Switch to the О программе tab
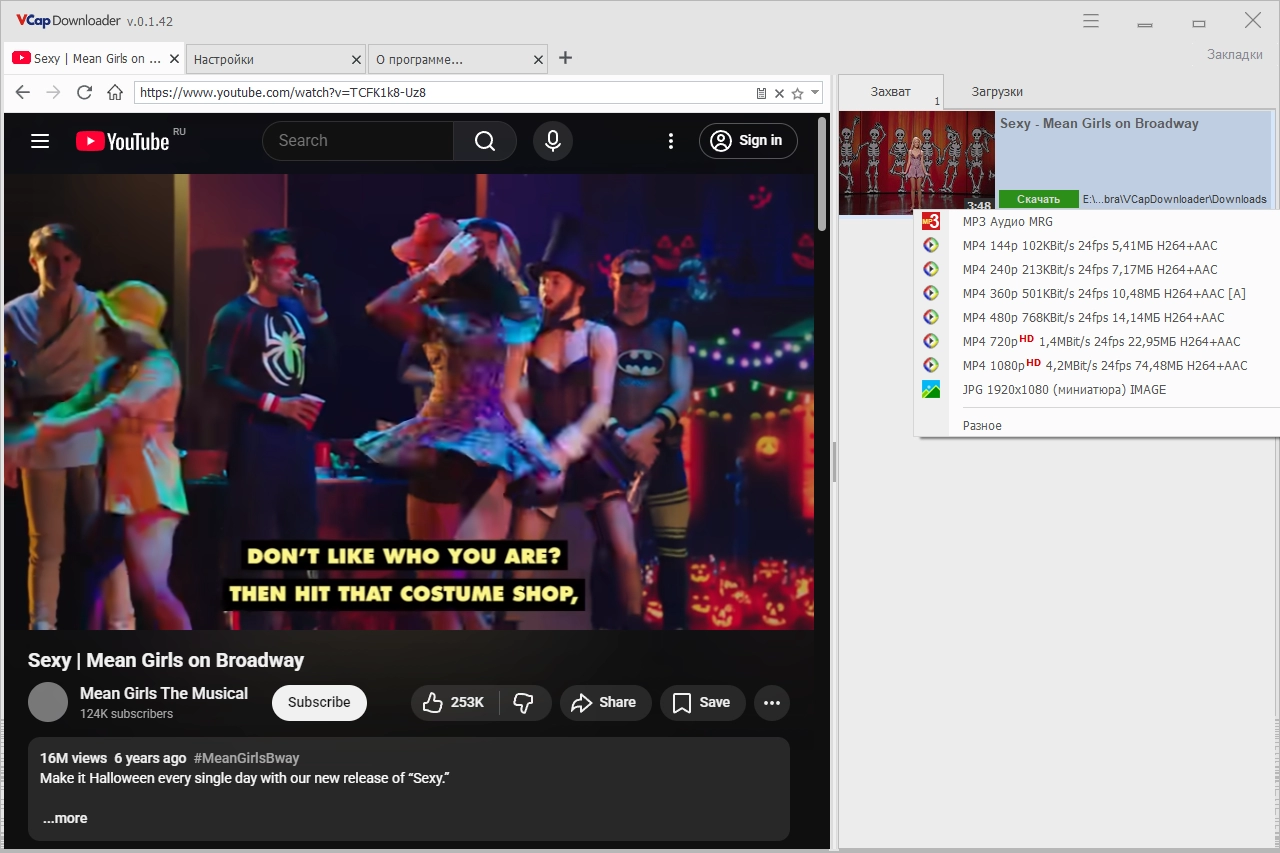Viewport: 1280px width, 853px height. pyautogui.click(x=457, y=59)
